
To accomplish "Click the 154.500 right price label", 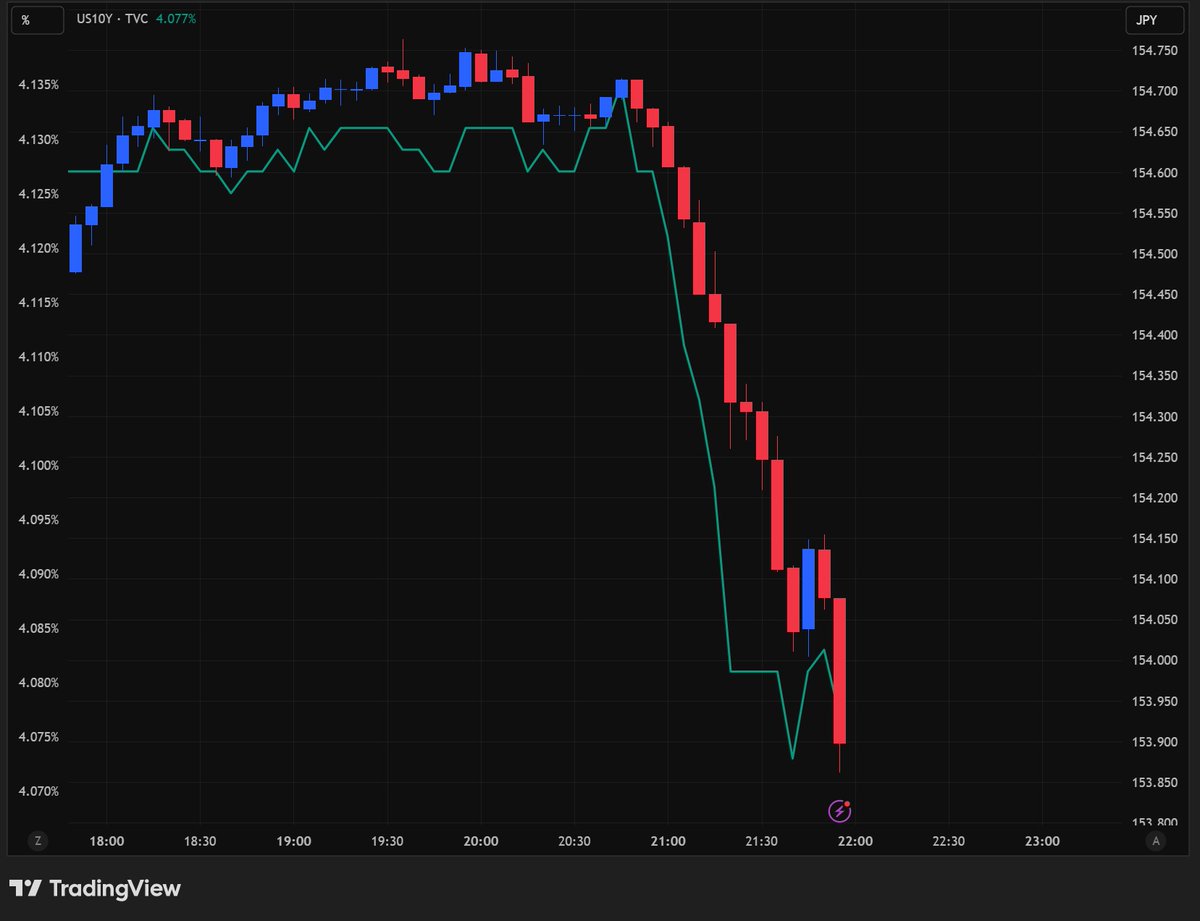I will tap(1154, 254).
